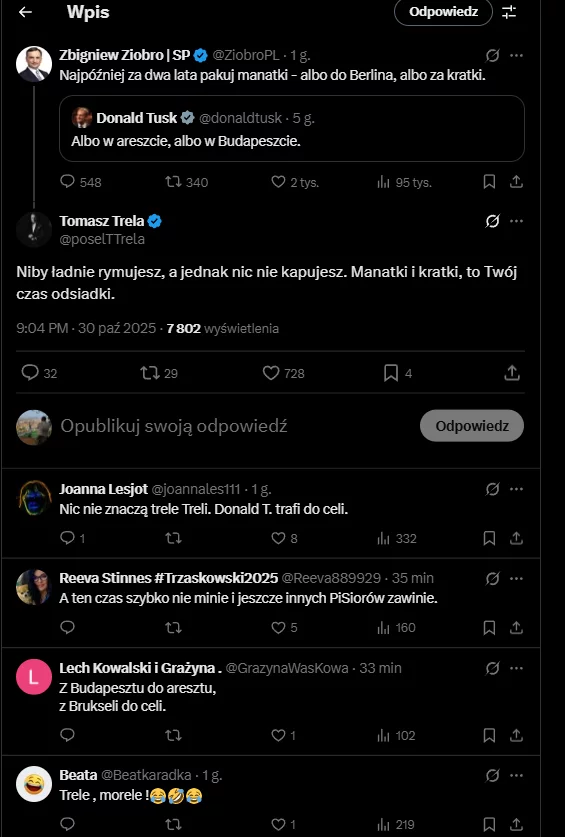The height and width of the screenshot is (837, 565).
Task: Go back with the arrow next to Wpis
Action: pyautogui.click(x=25, y=12)
